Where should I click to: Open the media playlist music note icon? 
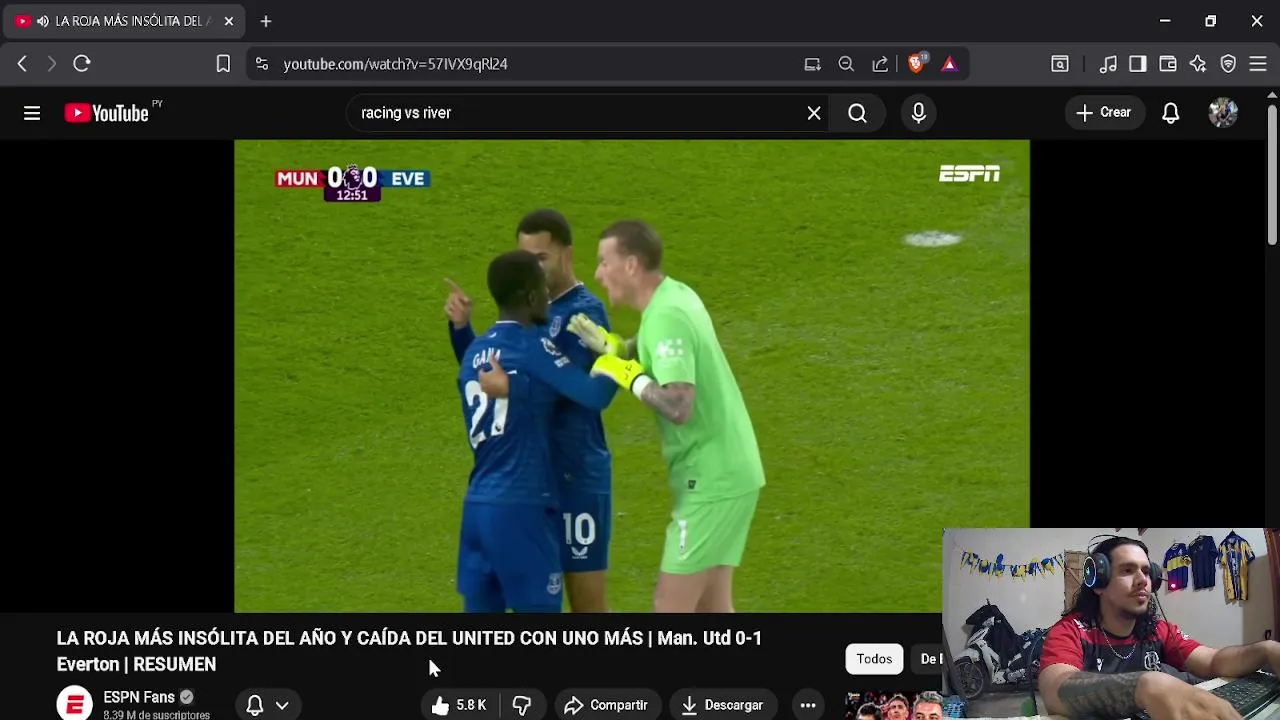point(1108,64)
